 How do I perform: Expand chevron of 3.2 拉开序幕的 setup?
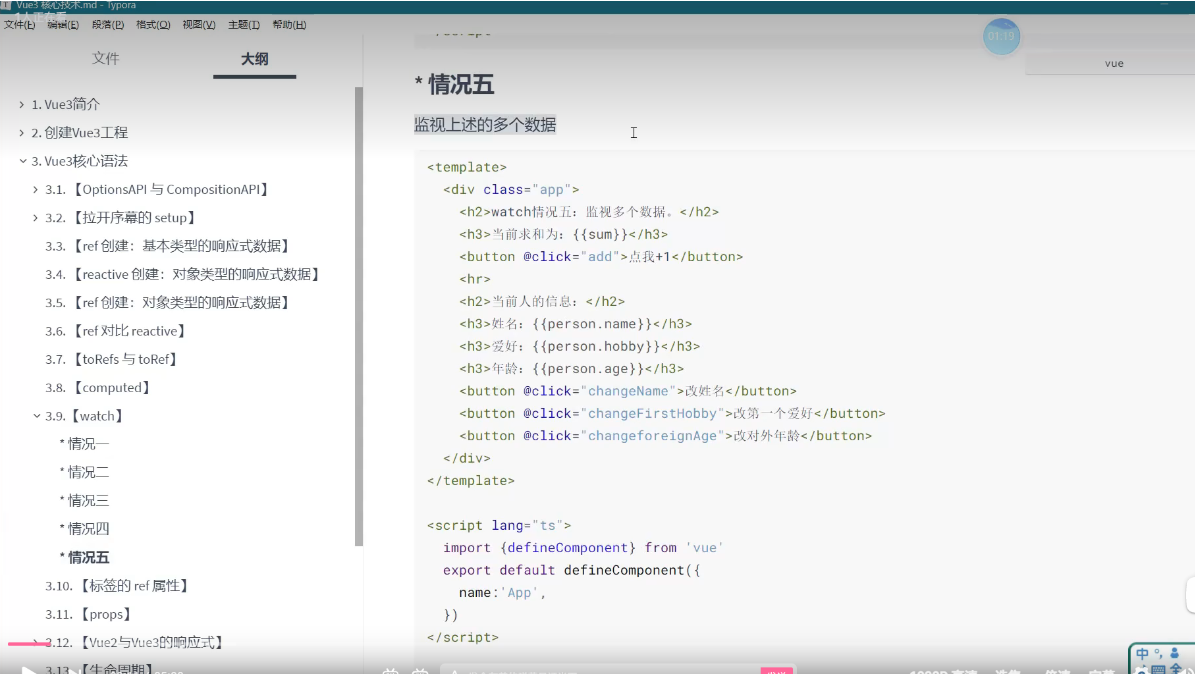(36, 217)
